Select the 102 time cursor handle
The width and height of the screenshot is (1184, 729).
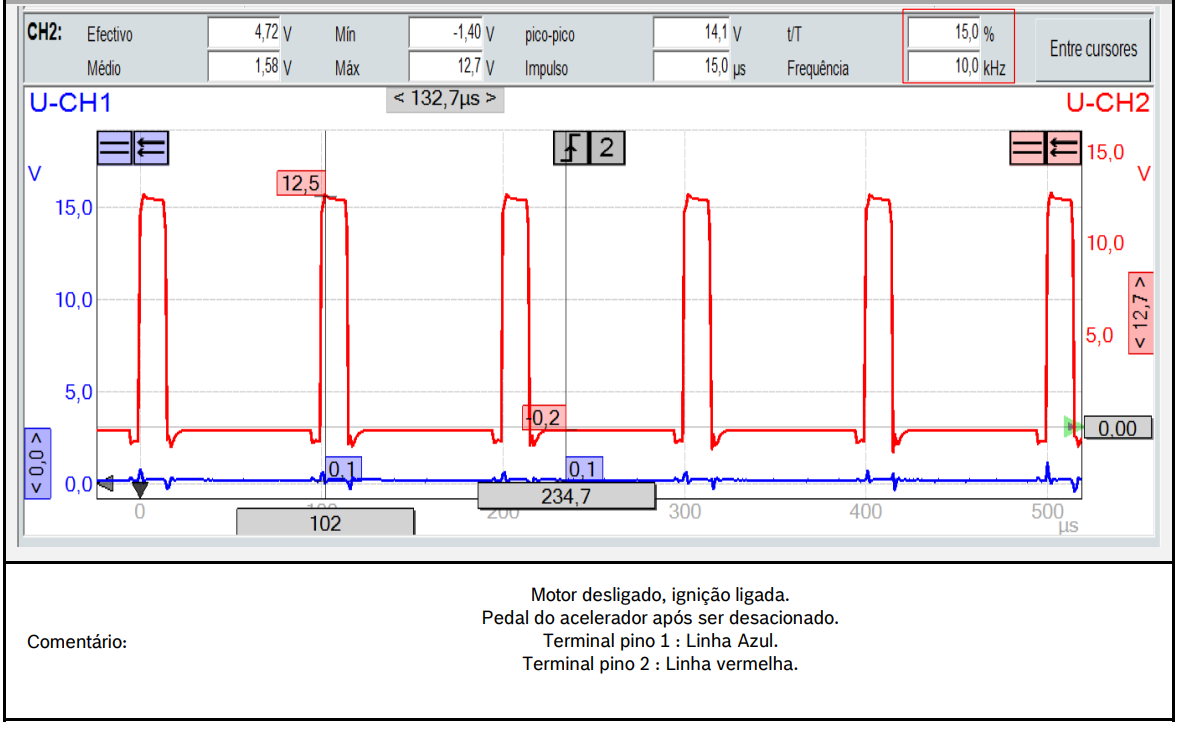[x=325, y=522]
